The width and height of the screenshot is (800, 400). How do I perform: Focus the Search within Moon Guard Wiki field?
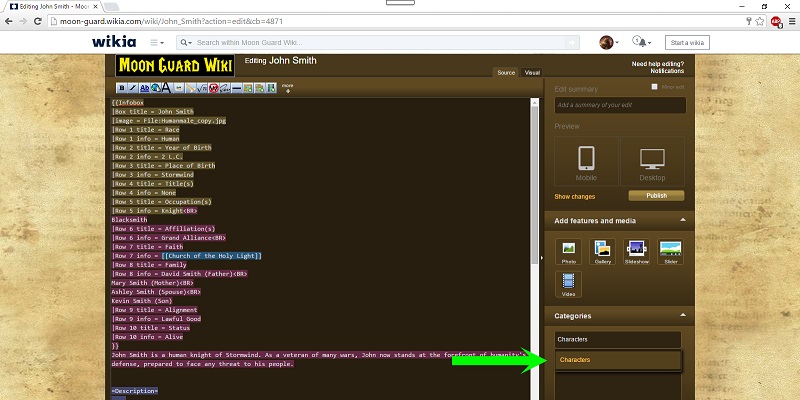point(380,42)
